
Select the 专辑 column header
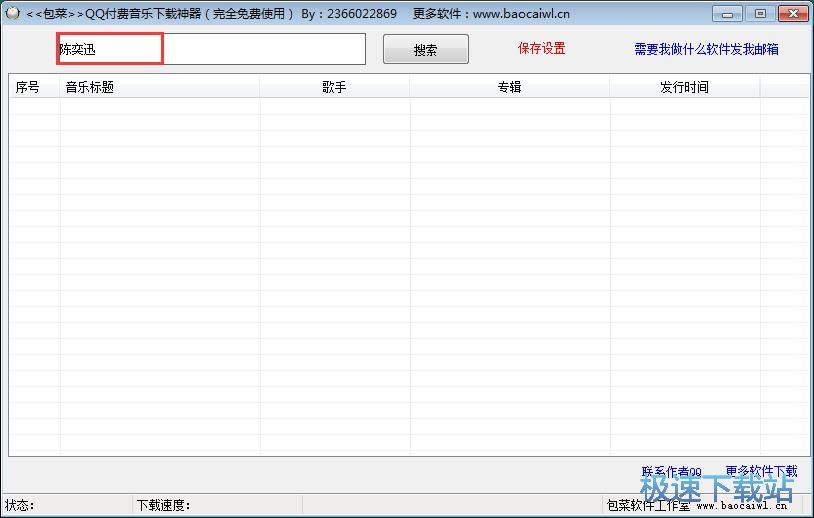click(x=509, y=87)
